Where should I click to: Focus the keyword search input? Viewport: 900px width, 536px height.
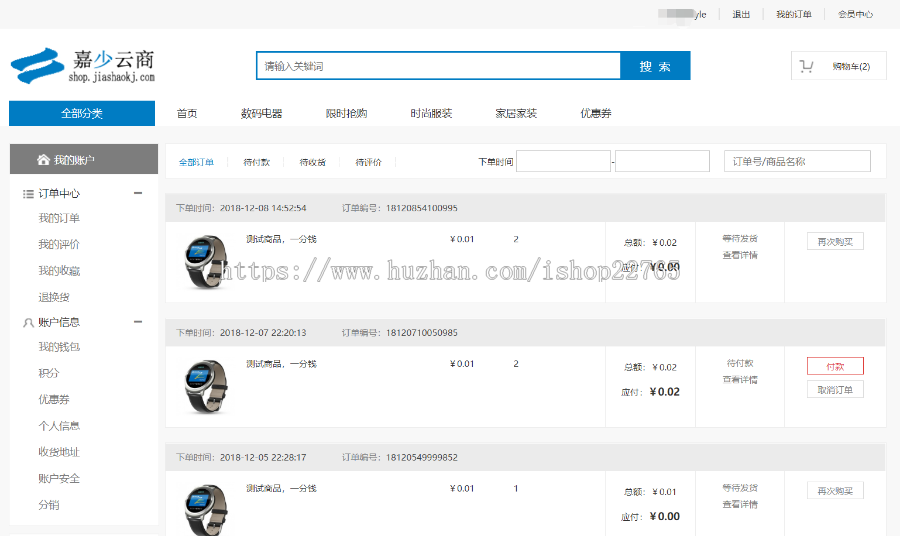pyautogui.click(x=439, y=66)
